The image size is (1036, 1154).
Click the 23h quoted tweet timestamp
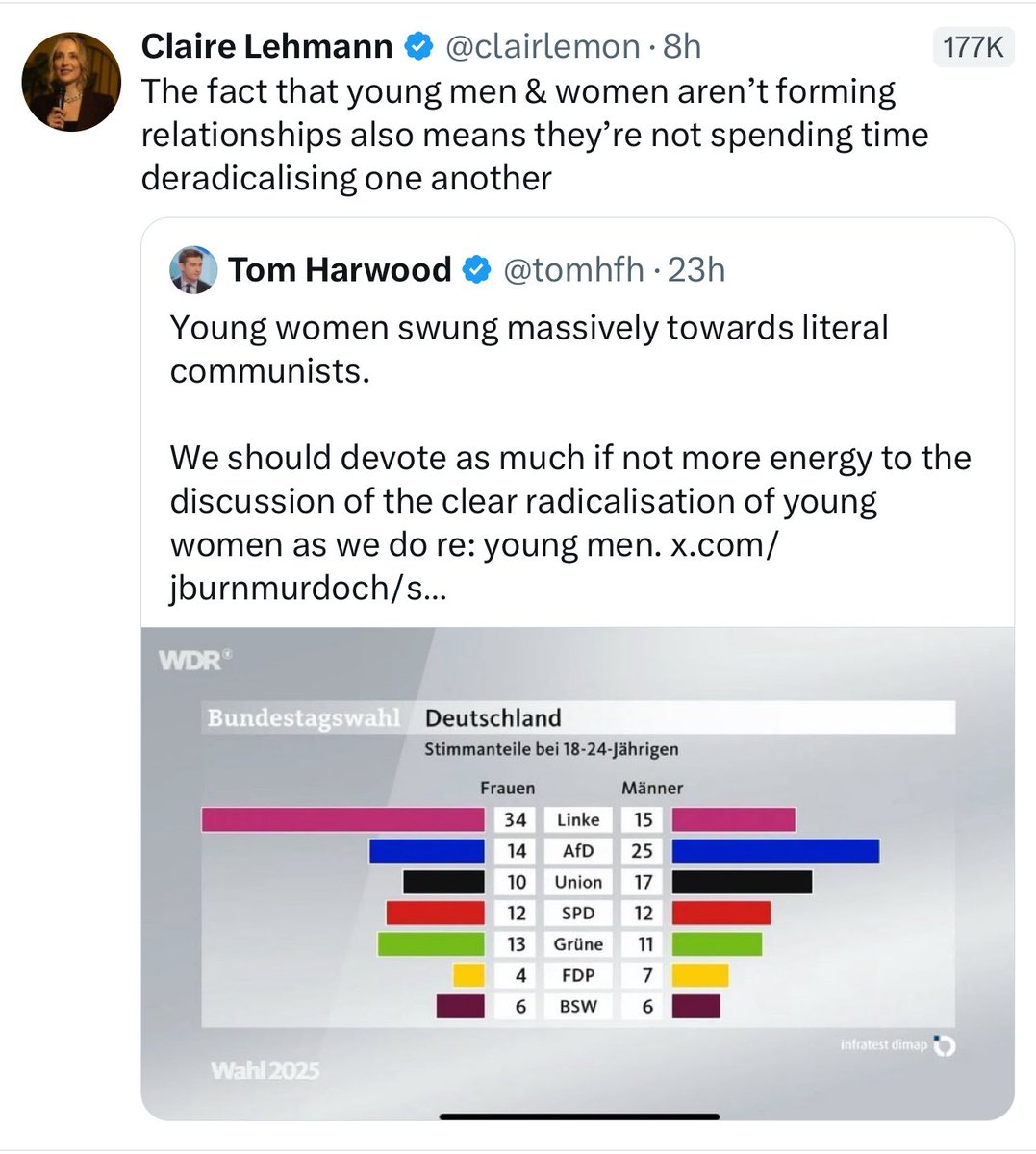coord(696,270)
